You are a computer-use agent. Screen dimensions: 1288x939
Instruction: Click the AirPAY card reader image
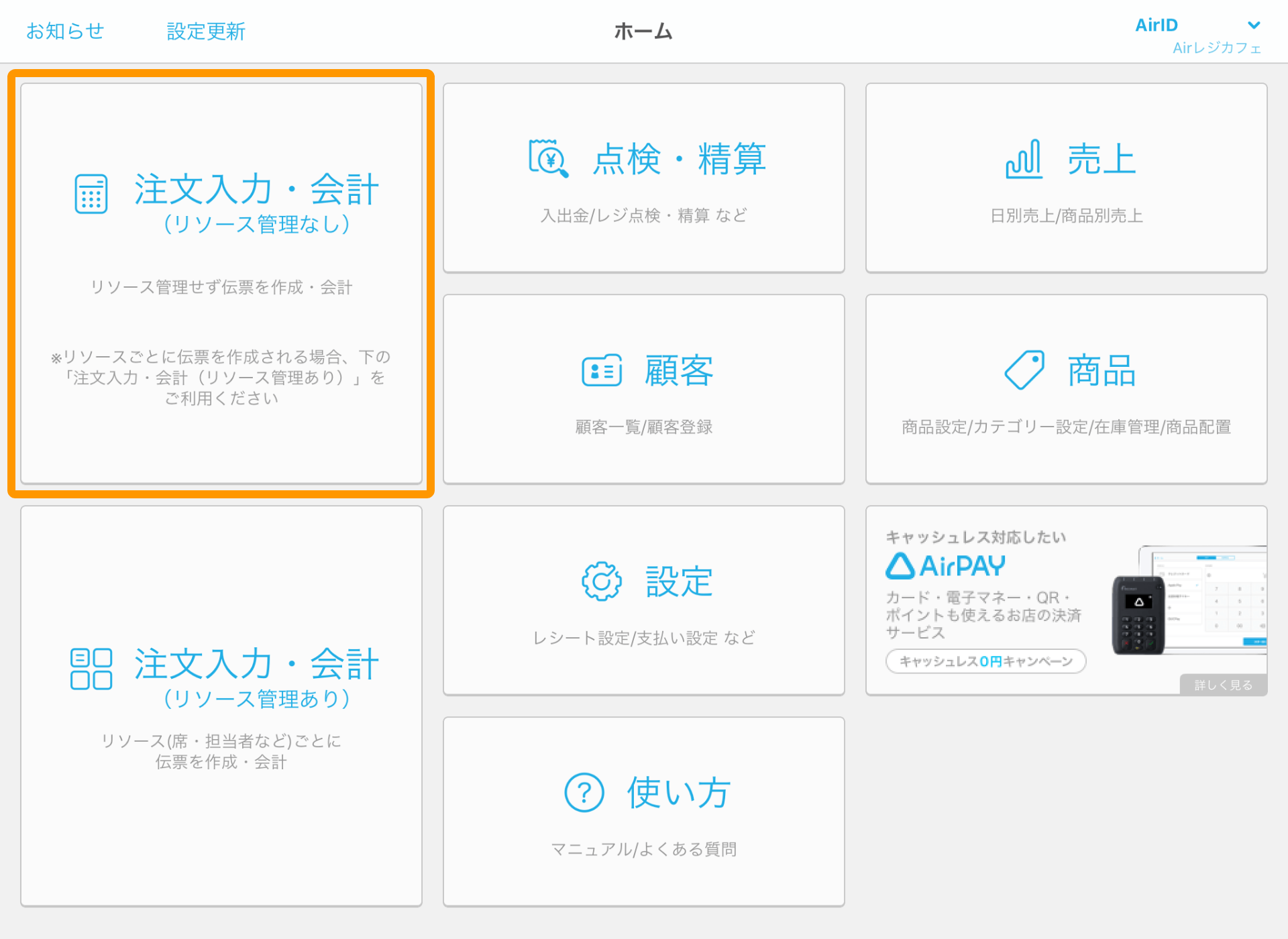(x=1138, y=614)
